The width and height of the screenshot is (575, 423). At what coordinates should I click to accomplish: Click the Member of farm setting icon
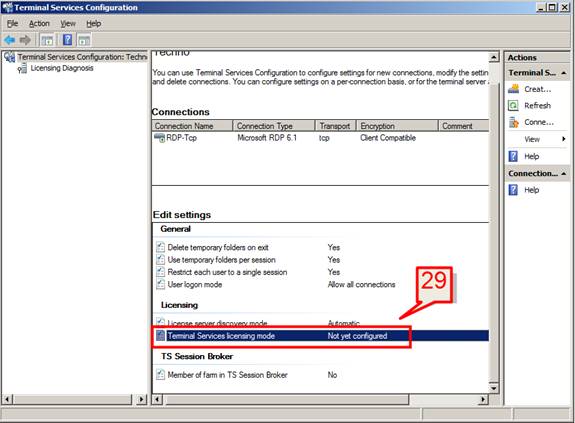coord(160,375)
